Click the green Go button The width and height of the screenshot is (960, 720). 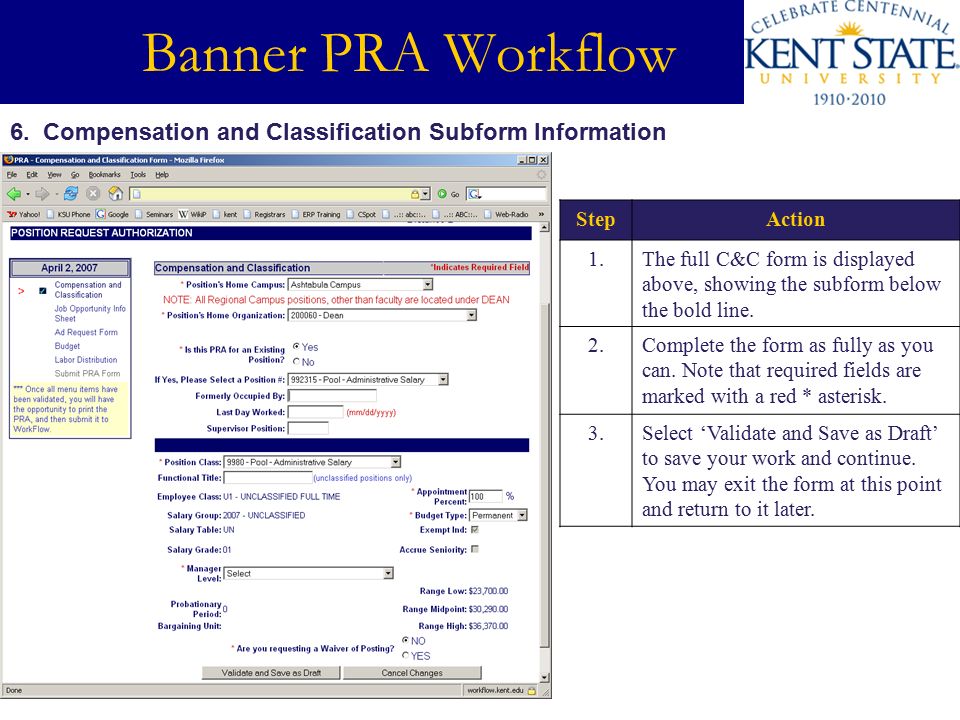tap(448, 194)
